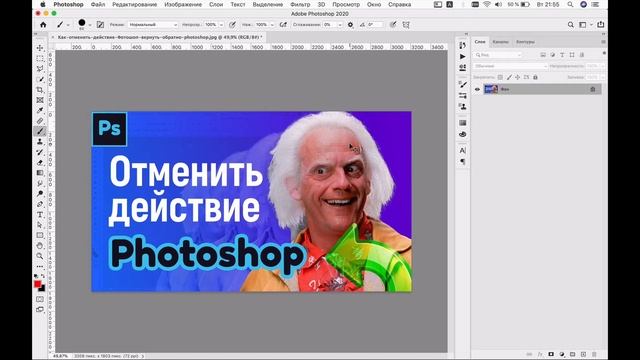Switch to the Контуры tab
Image resolution: width=640 pixels, height=360 pixels.
(x=525, y=42)
